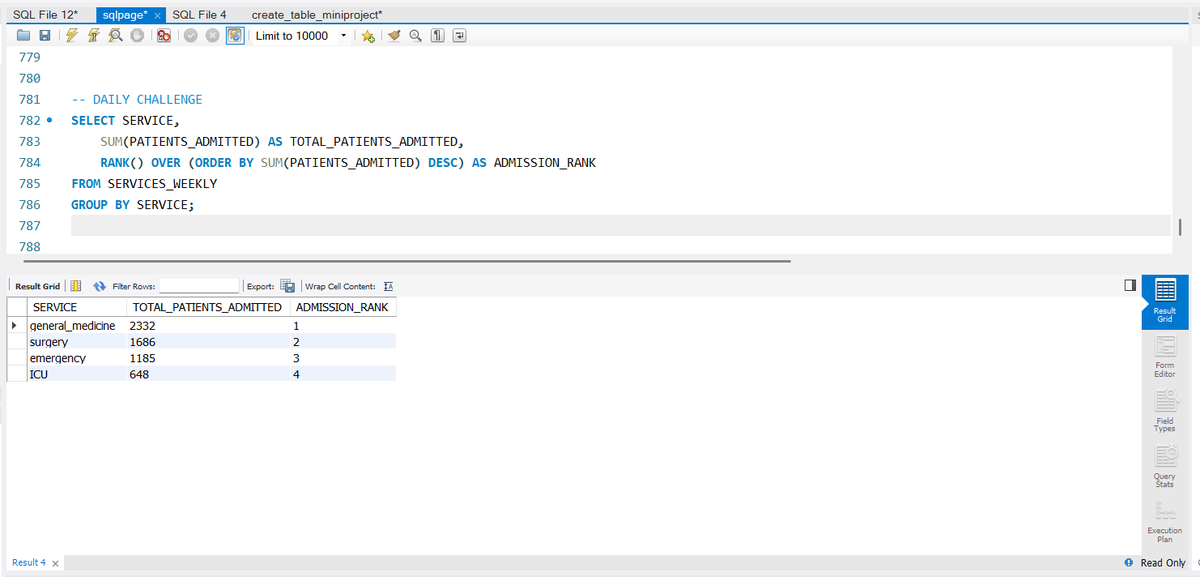The image size is (1200, 577).
Task: Focus the Filter Rows input field
Action: click(x=199, y=286)
